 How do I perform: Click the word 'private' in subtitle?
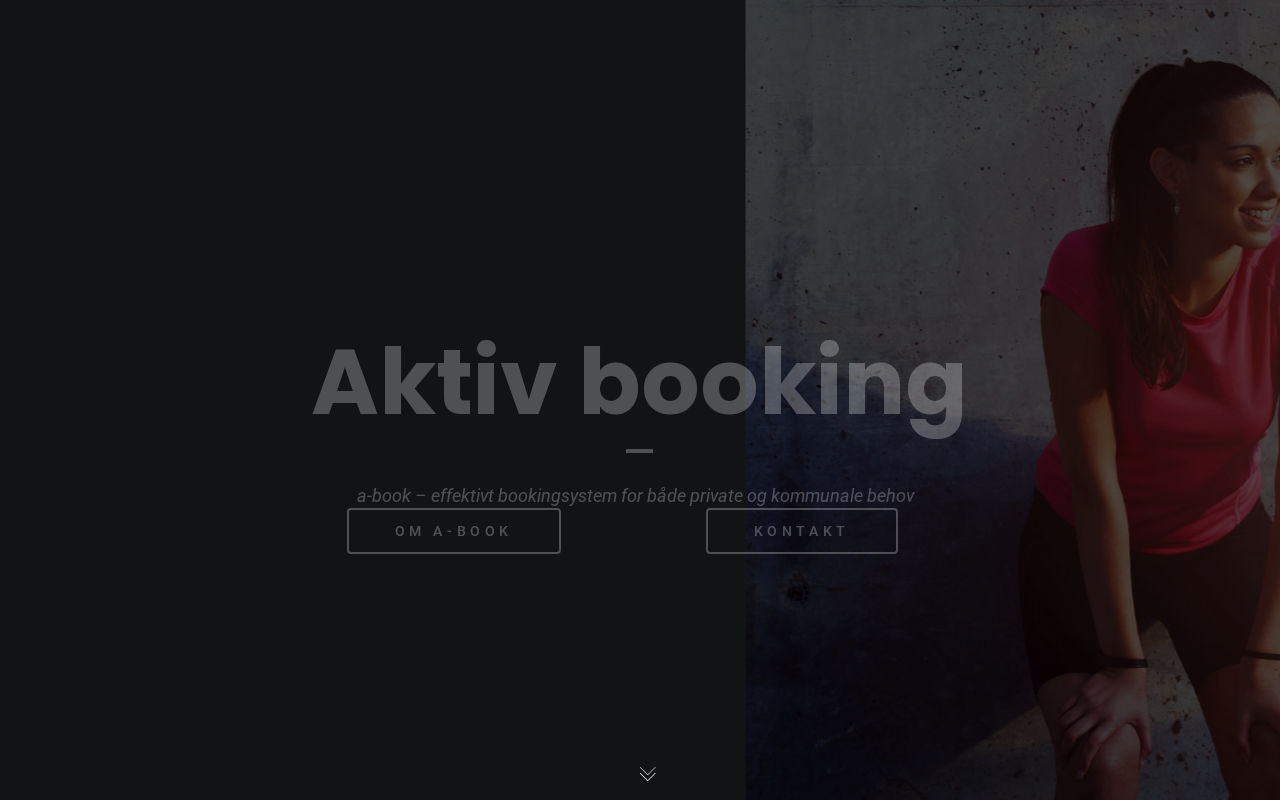(716, 495)
